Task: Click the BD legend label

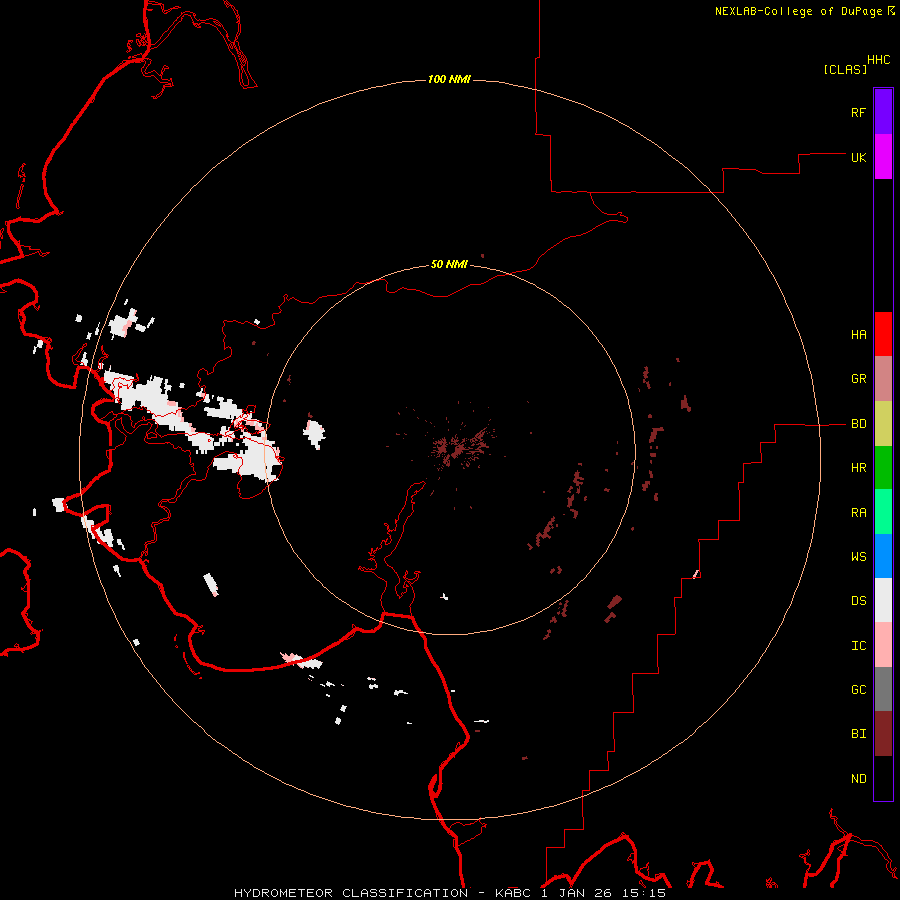Action: pos(858,424)
